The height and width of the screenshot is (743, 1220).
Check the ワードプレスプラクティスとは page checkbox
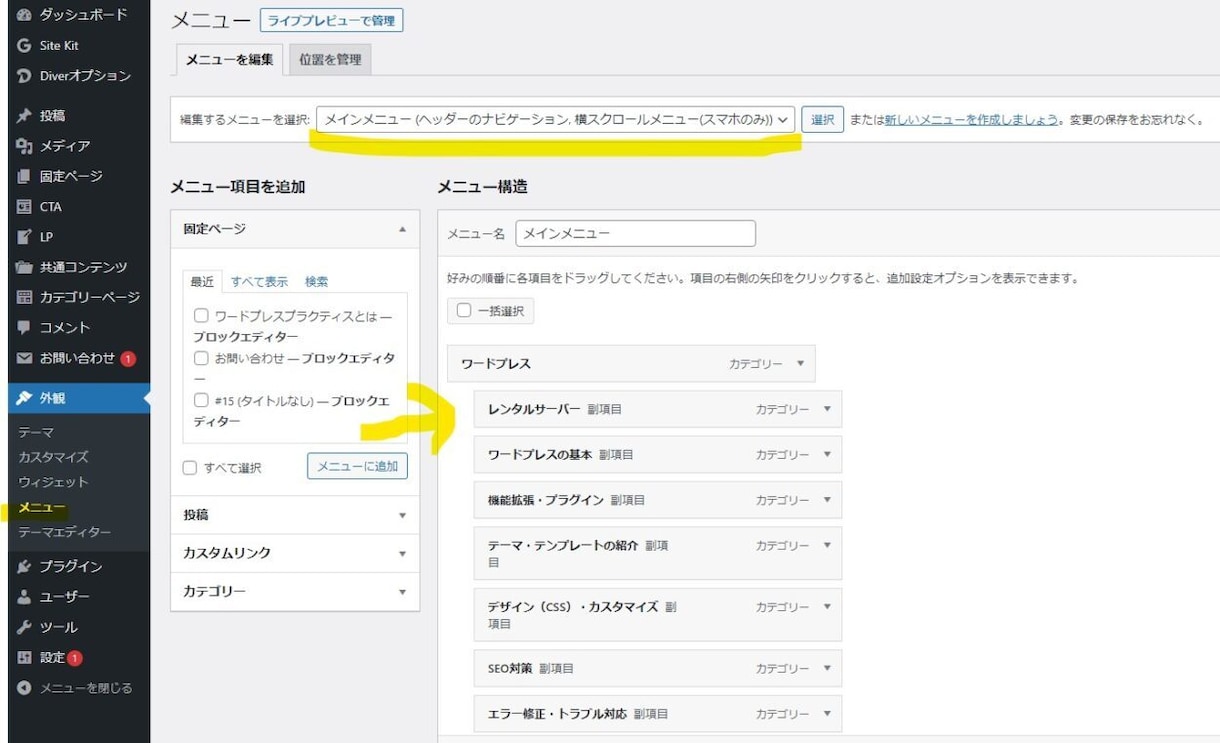point(201,316)
